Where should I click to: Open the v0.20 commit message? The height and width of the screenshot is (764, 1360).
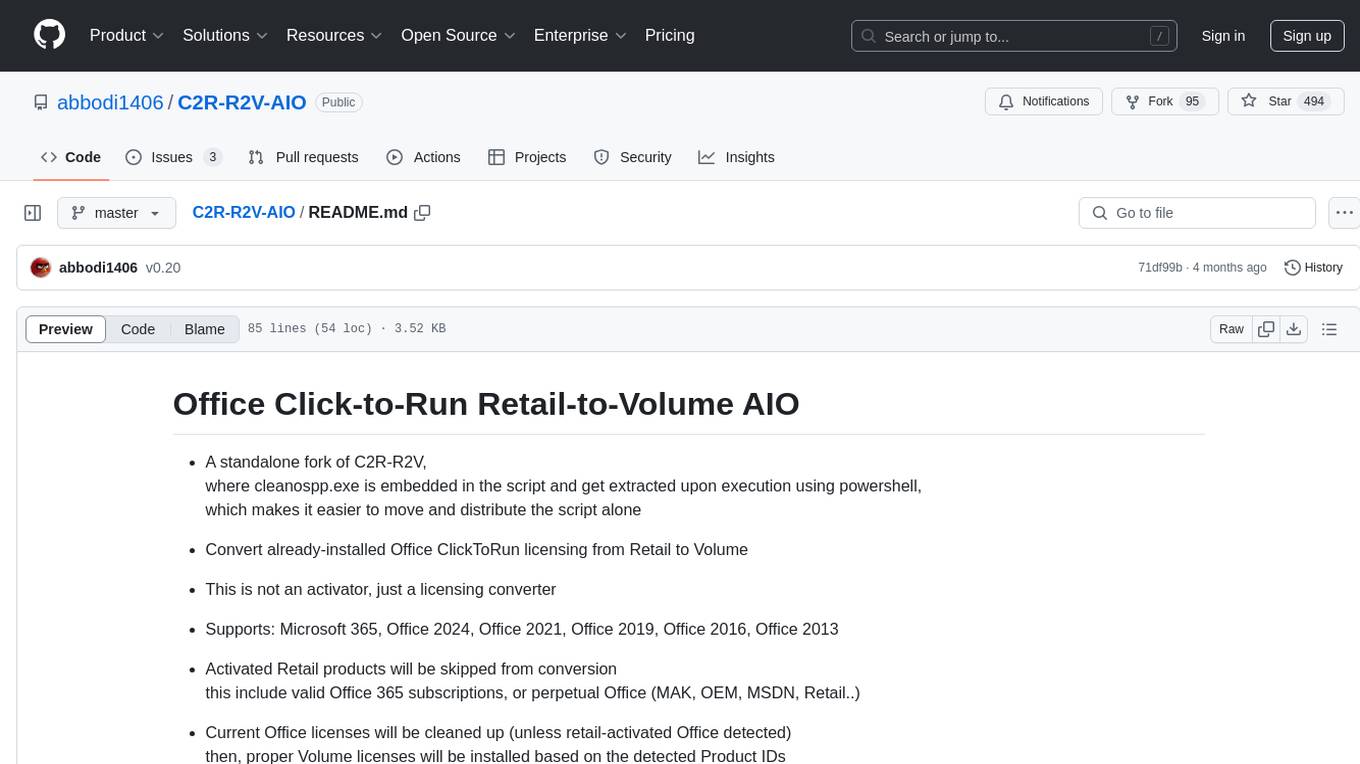[163, 268]
